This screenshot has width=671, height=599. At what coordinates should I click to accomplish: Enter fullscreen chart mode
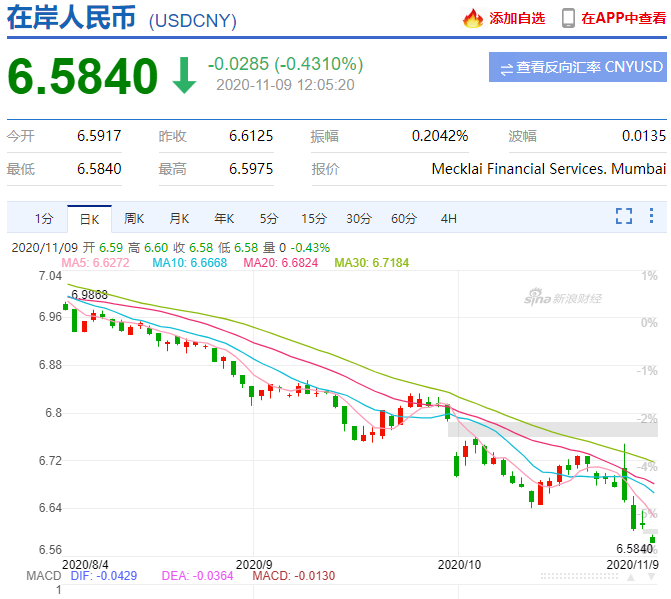[x=624, y=216]
